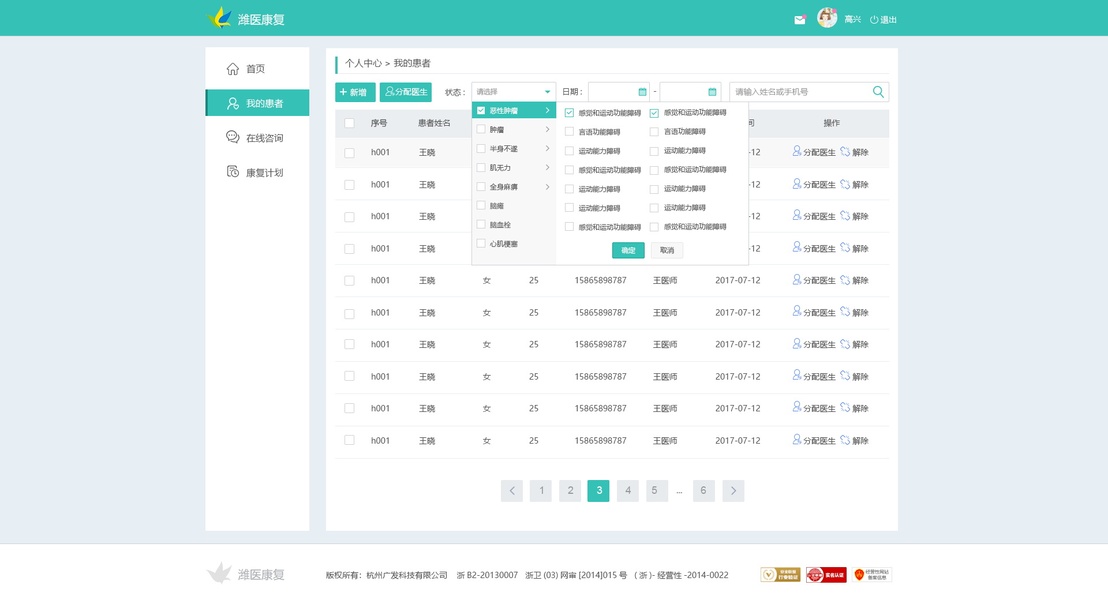Expand the 肿瘤 submenu arrow
This screenshot has width=1108, height=600.
coord(547,129)
